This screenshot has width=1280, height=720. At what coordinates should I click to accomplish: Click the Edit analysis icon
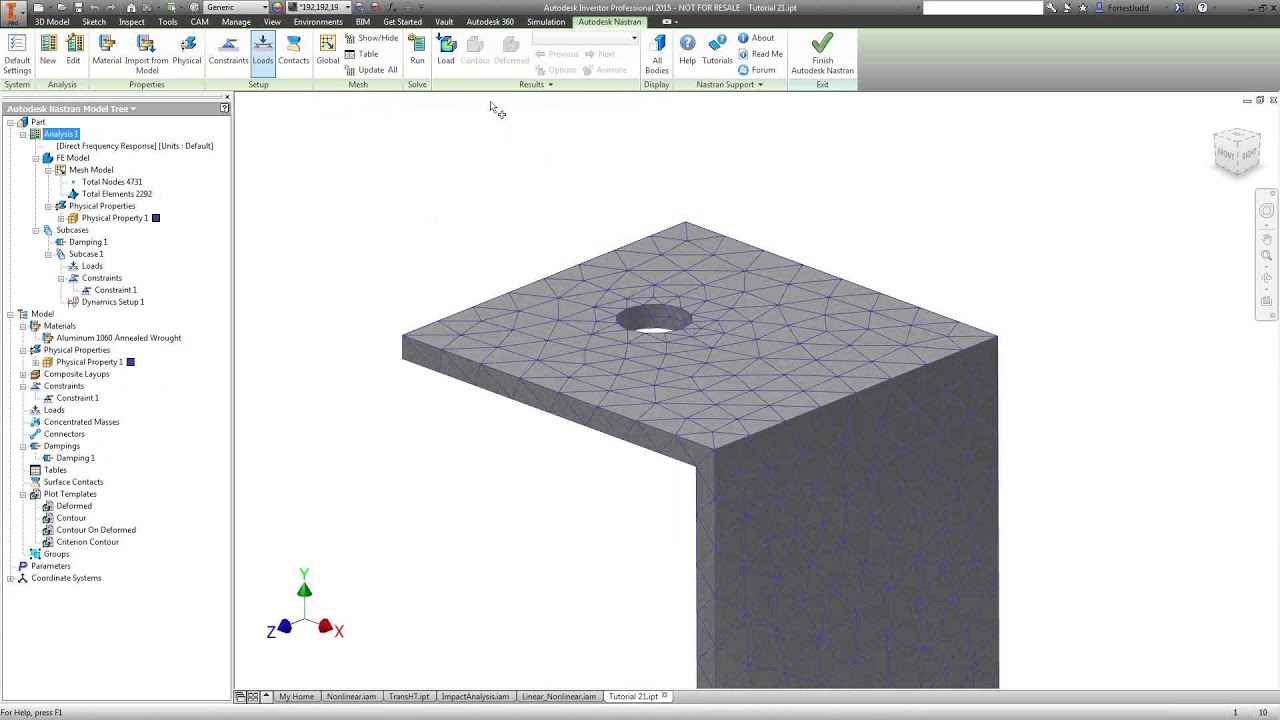(74, 50)
